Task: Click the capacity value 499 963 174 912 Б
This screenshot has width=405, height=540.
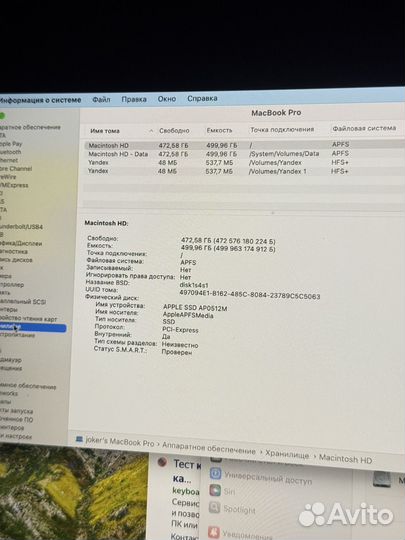Action: [244, 249]
